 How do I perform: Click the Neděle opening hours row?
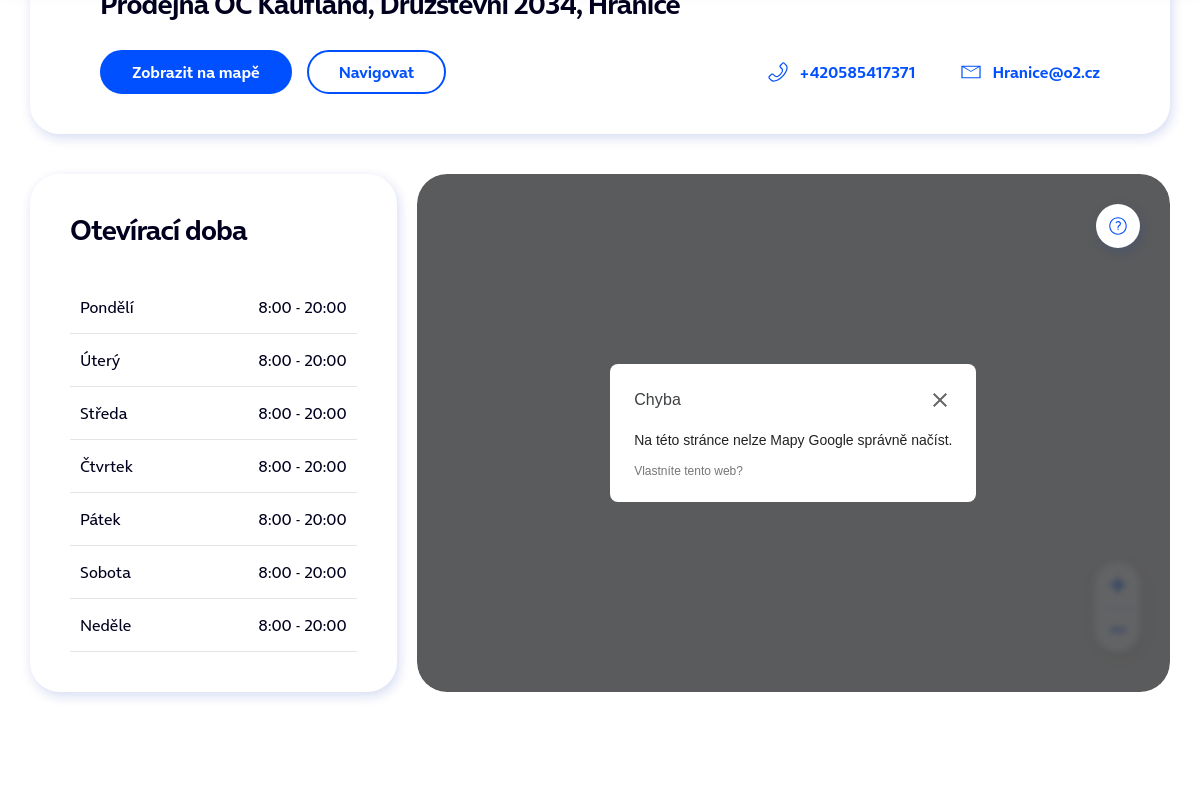pyautogui.click(x=213, y=626)
